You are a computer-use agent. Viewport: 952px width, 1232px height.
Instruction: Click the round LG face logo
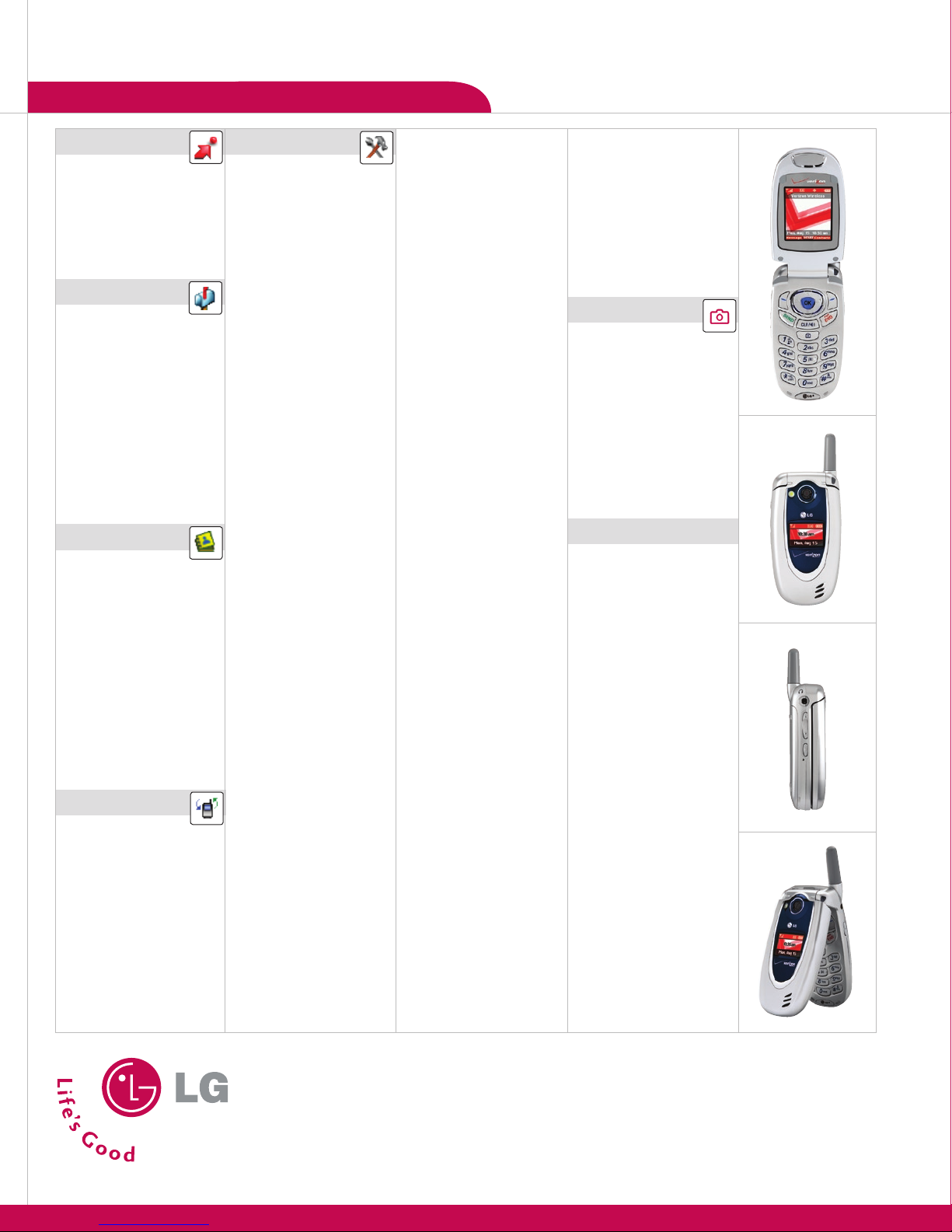(131, 1087)
